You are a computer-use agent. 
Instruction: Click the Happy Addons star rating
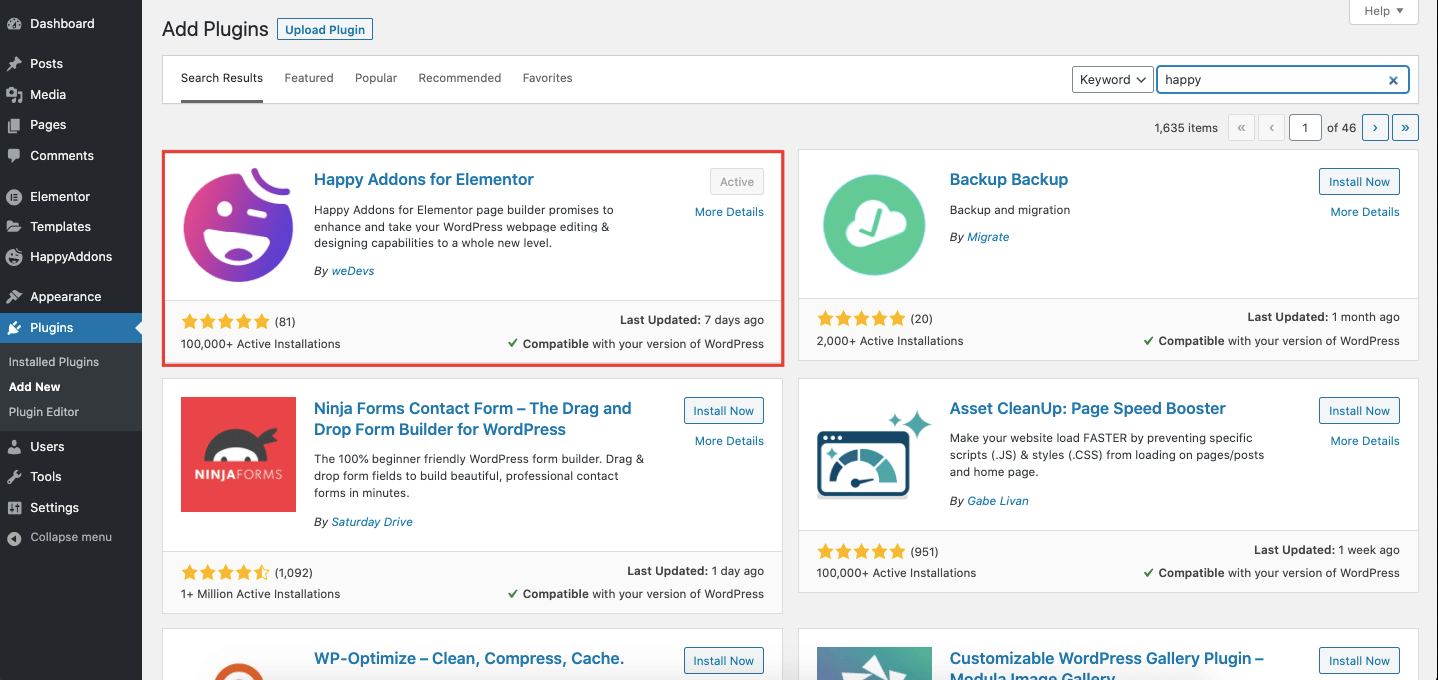(226, 322)
